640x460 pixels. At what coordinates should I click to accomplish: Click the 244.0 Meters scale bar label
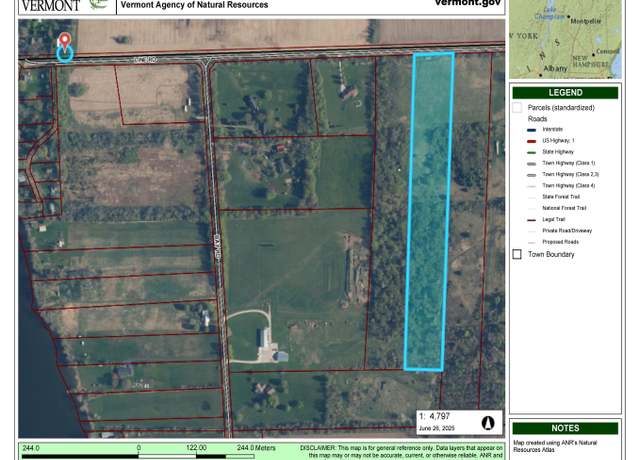click(x=256, y=448)
